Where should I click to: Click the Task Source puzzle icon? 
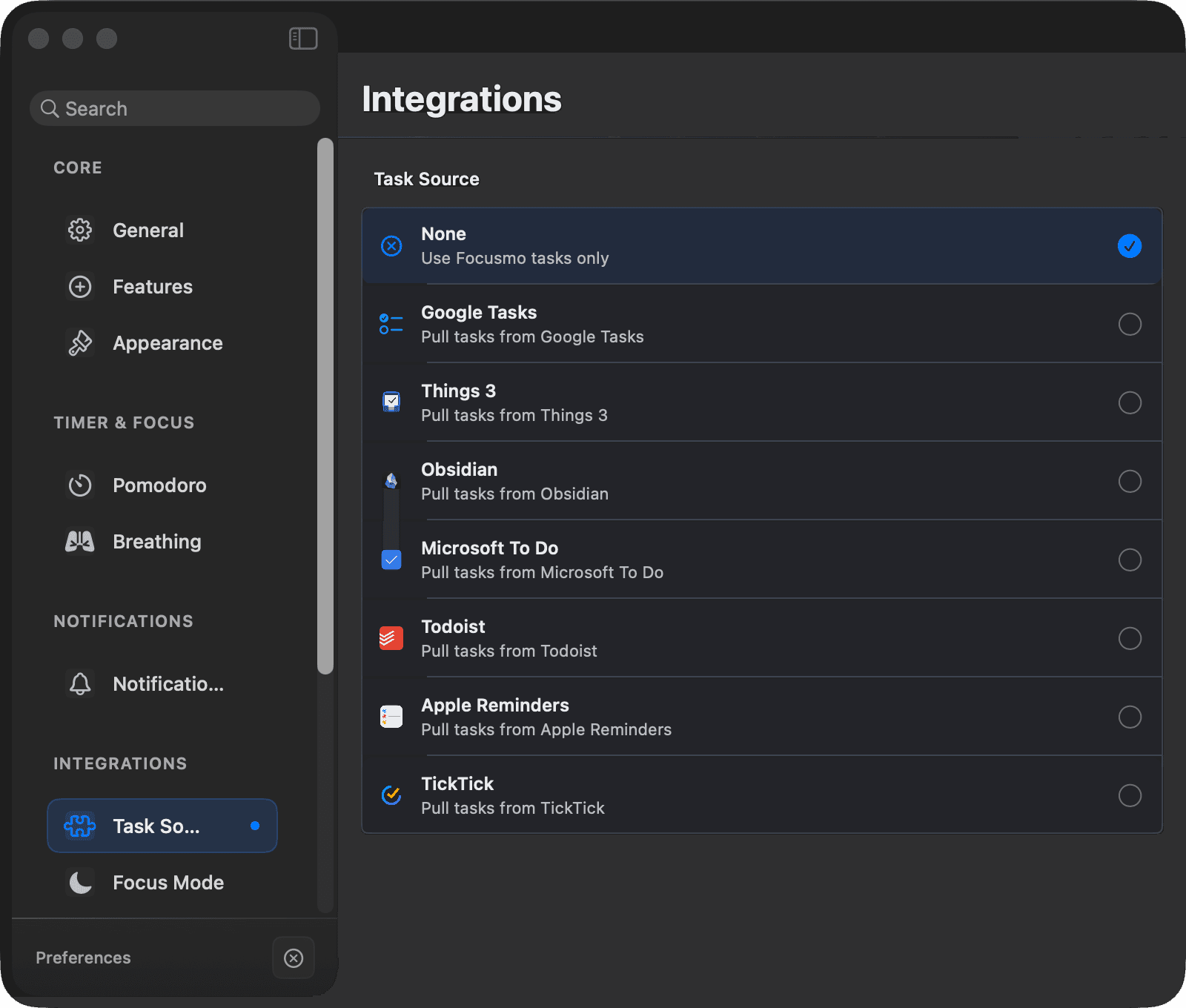(80, 826)
